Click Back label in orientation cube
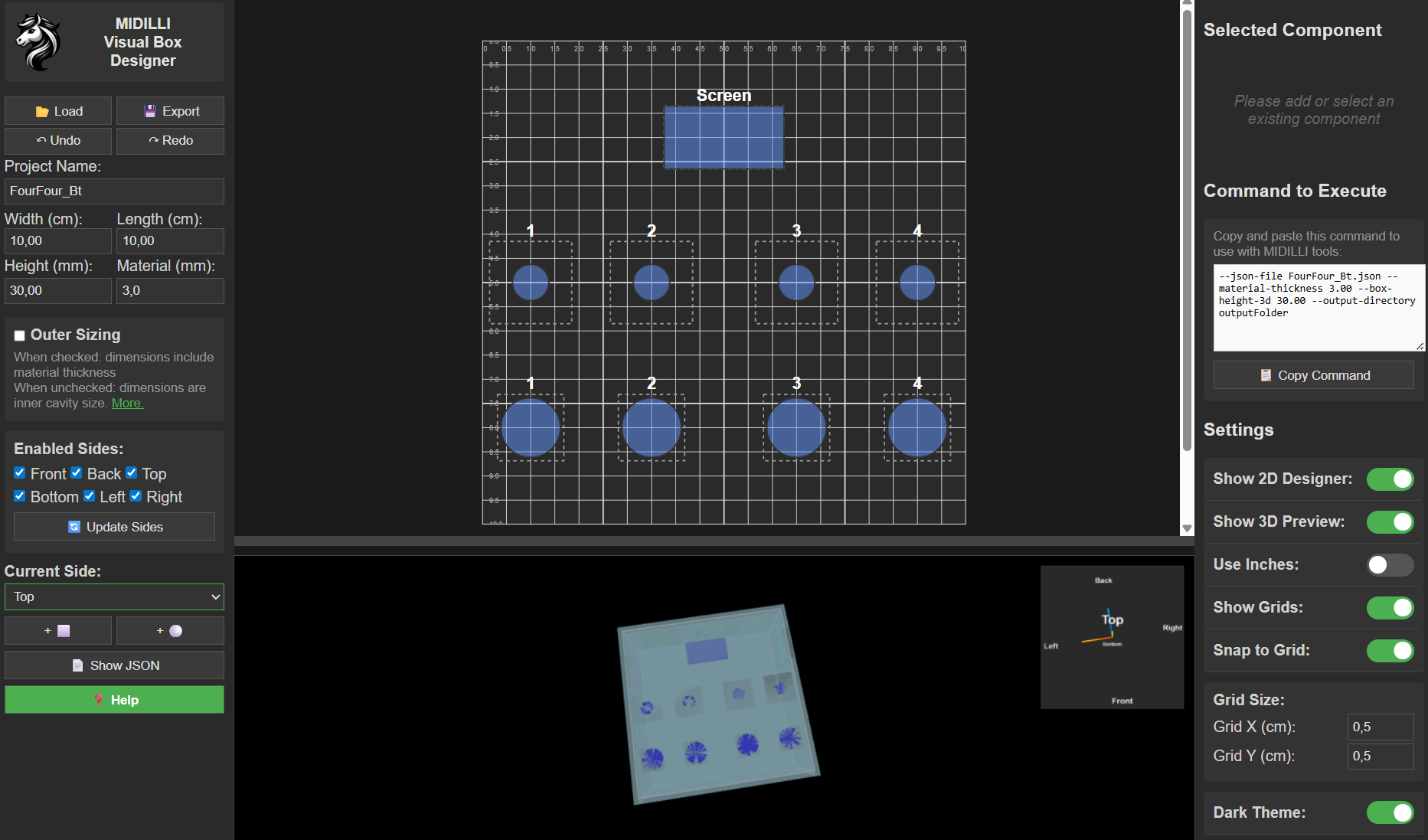Viewport: 1428px width, 840px height. [1103, 580]
